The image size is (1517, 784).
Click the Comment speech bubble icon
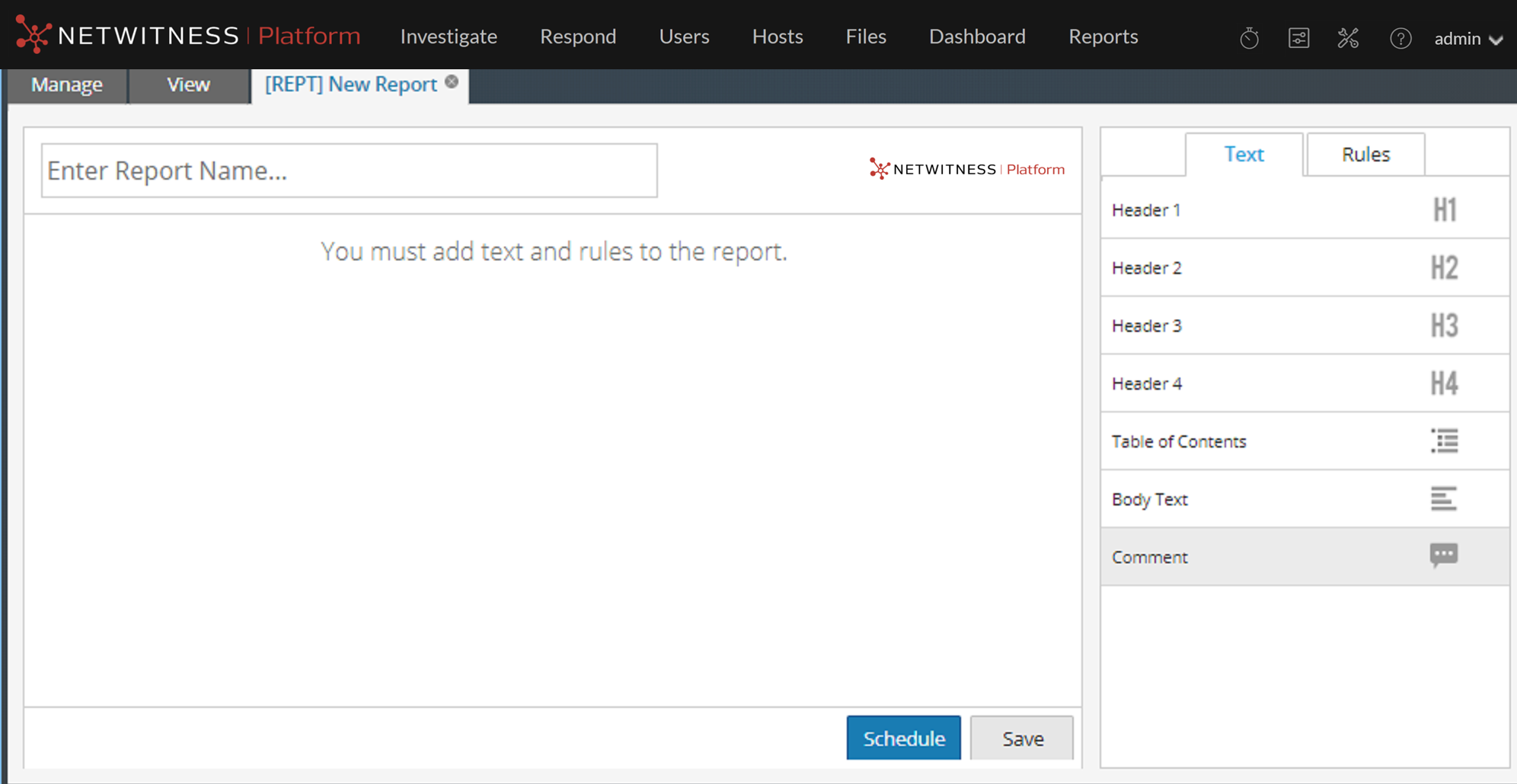(1443, 556)
